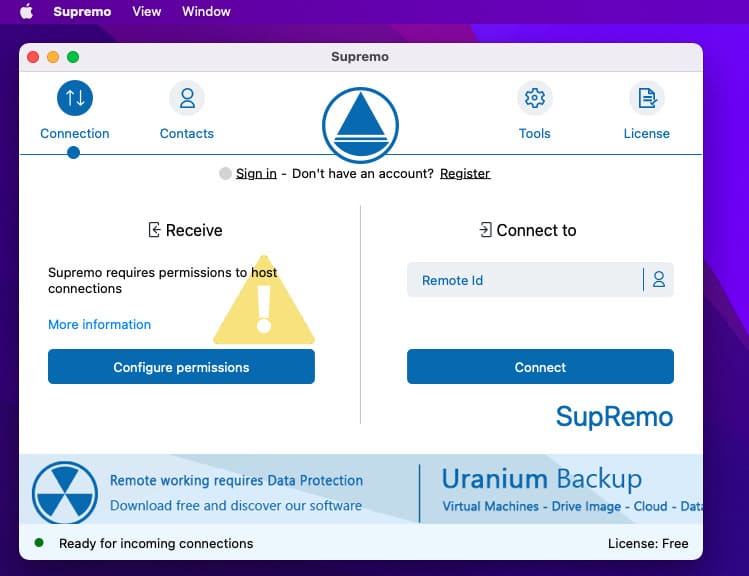The width and height of the screenshot is (749, 576).
Task: Click the Configure permissions button
Action: [182, 367]
